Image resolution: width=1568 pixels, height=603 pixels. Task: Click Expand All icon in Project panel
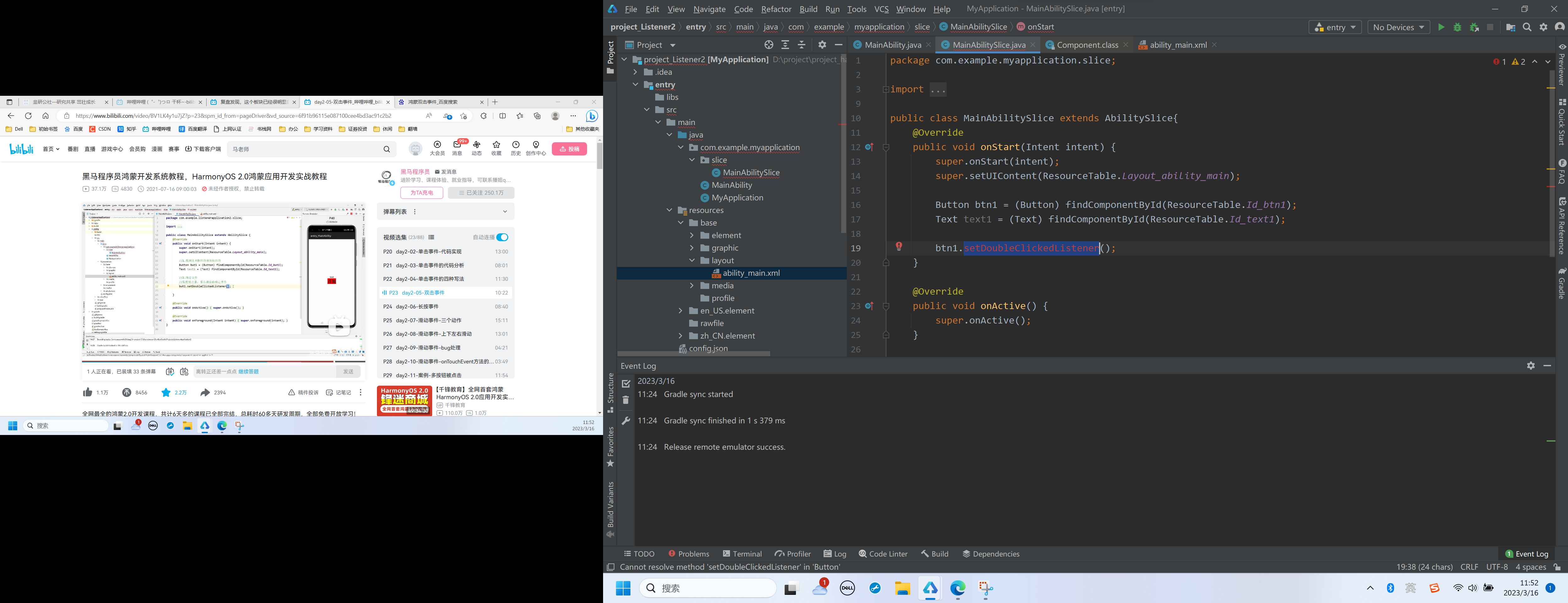pos(785,45)
